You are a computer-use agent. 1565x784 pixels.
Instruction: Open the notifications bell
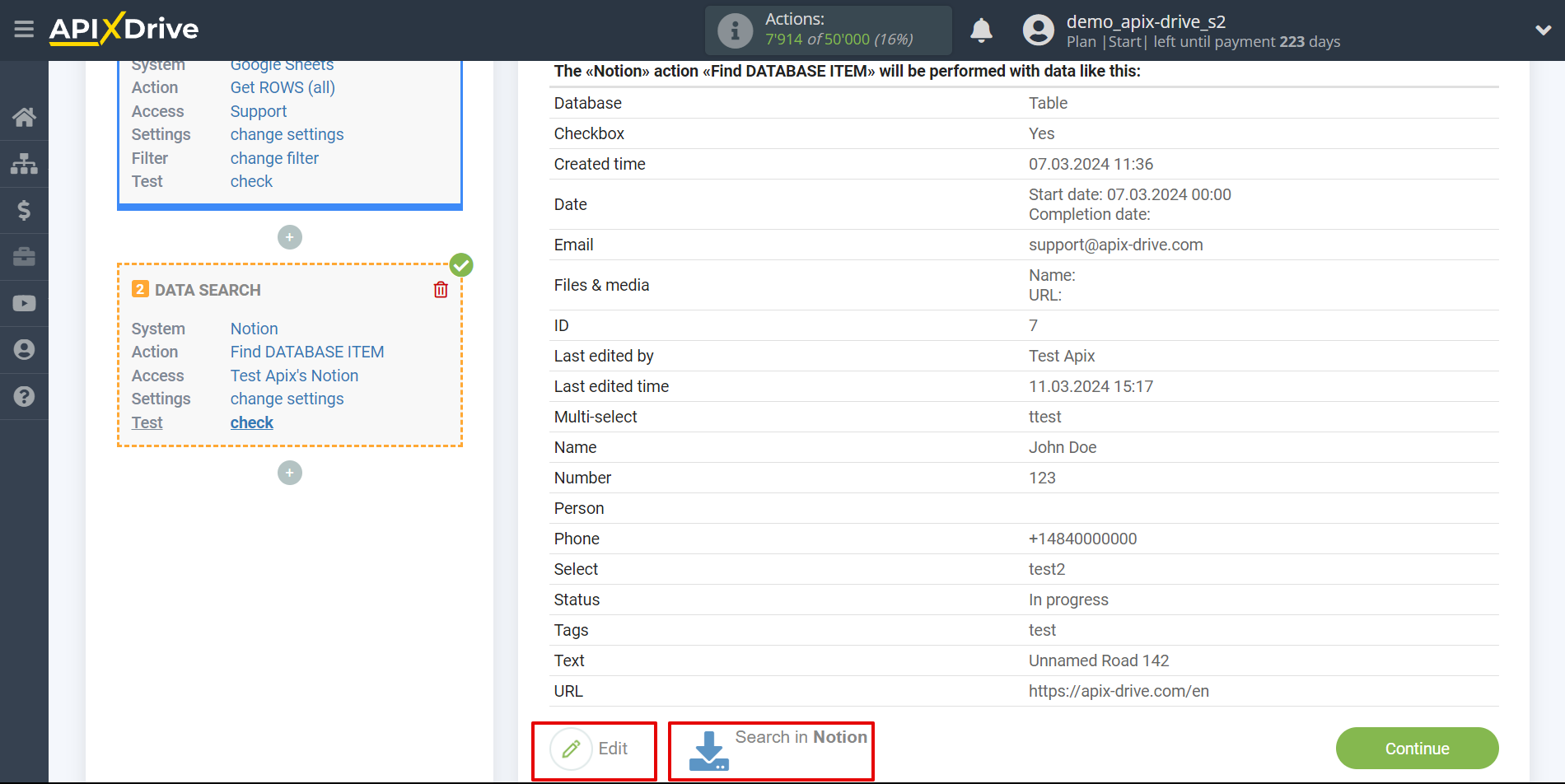point(981,30)
